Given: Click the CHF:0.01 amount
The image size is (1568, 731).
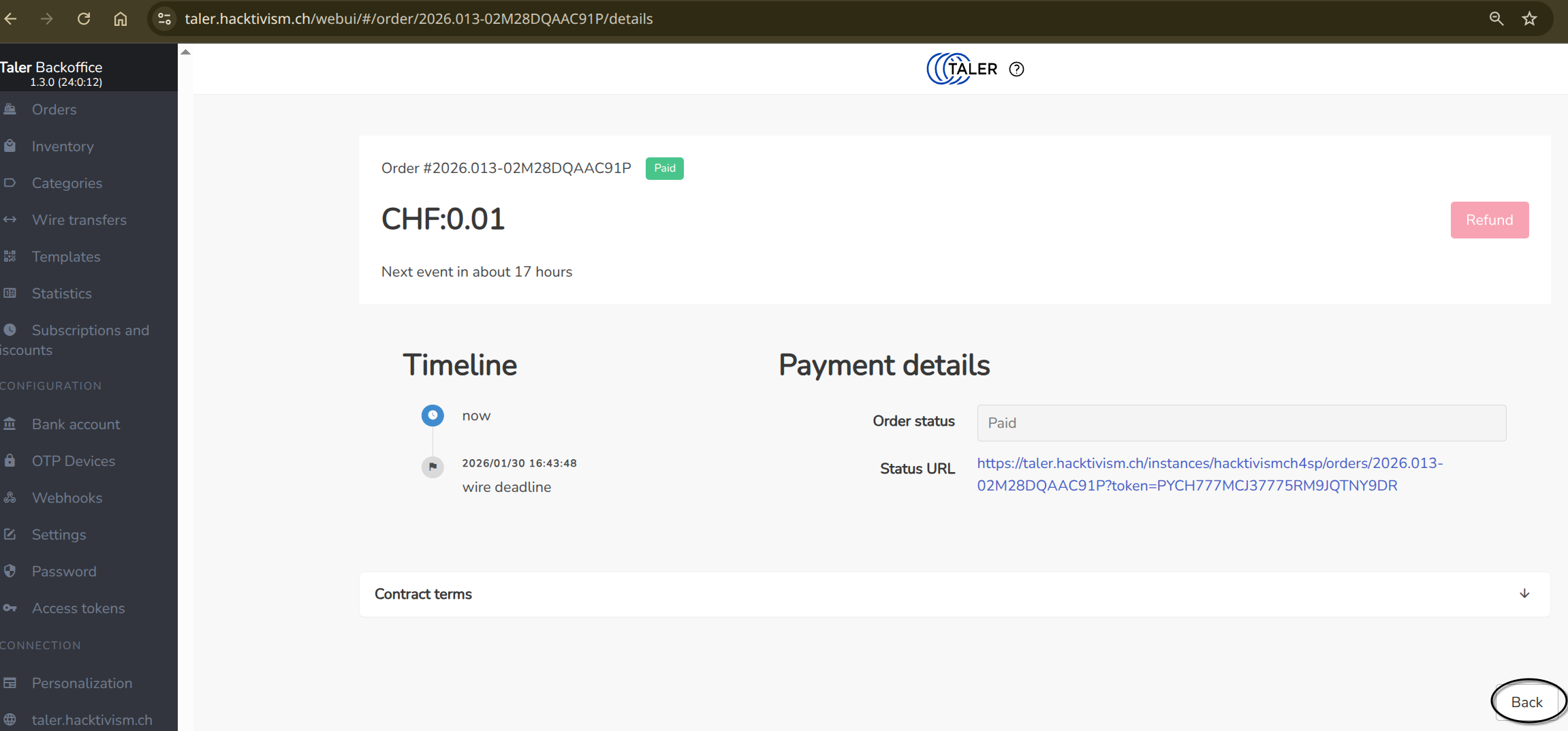Looking at the screenshot, I should coord(443,219).
